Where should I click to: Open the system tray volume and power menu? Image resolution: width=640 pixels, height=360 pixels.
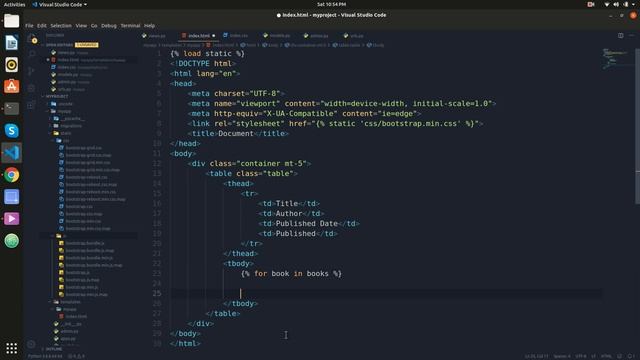point(621,4)
